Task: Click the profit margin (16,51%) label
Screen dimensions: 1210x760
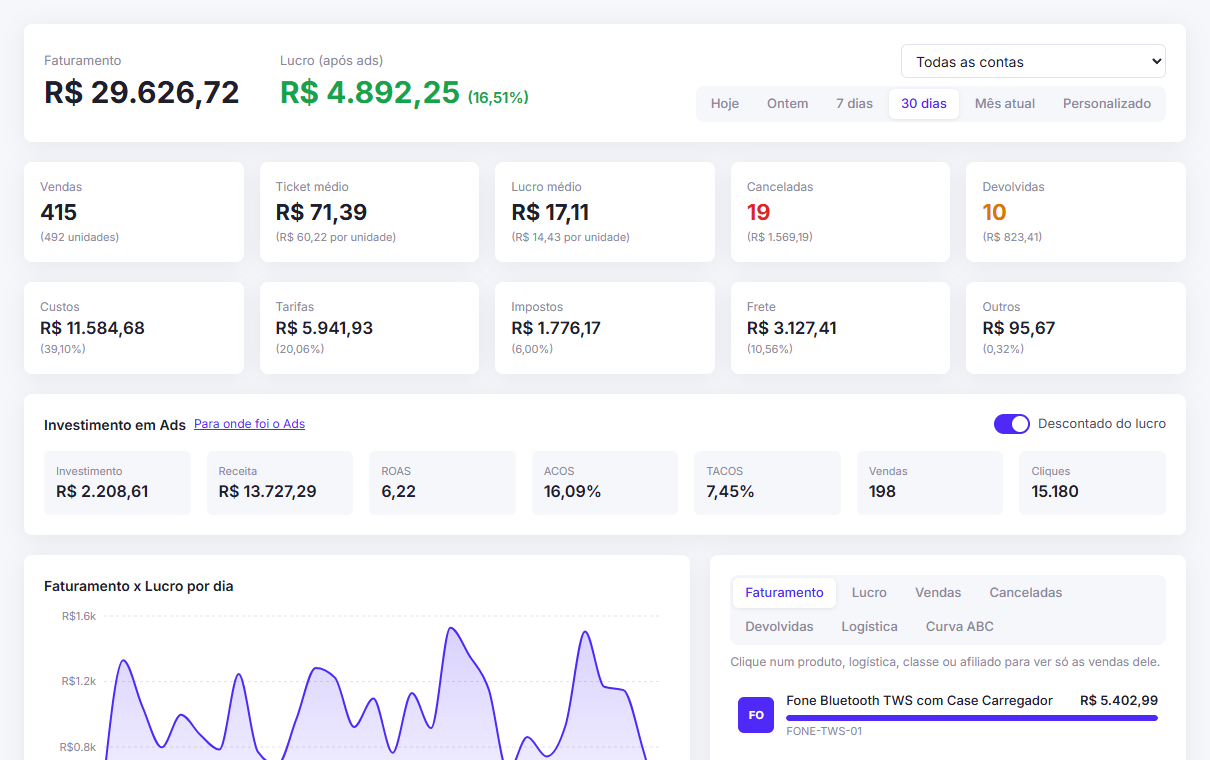Action: [x=498, y=98]
